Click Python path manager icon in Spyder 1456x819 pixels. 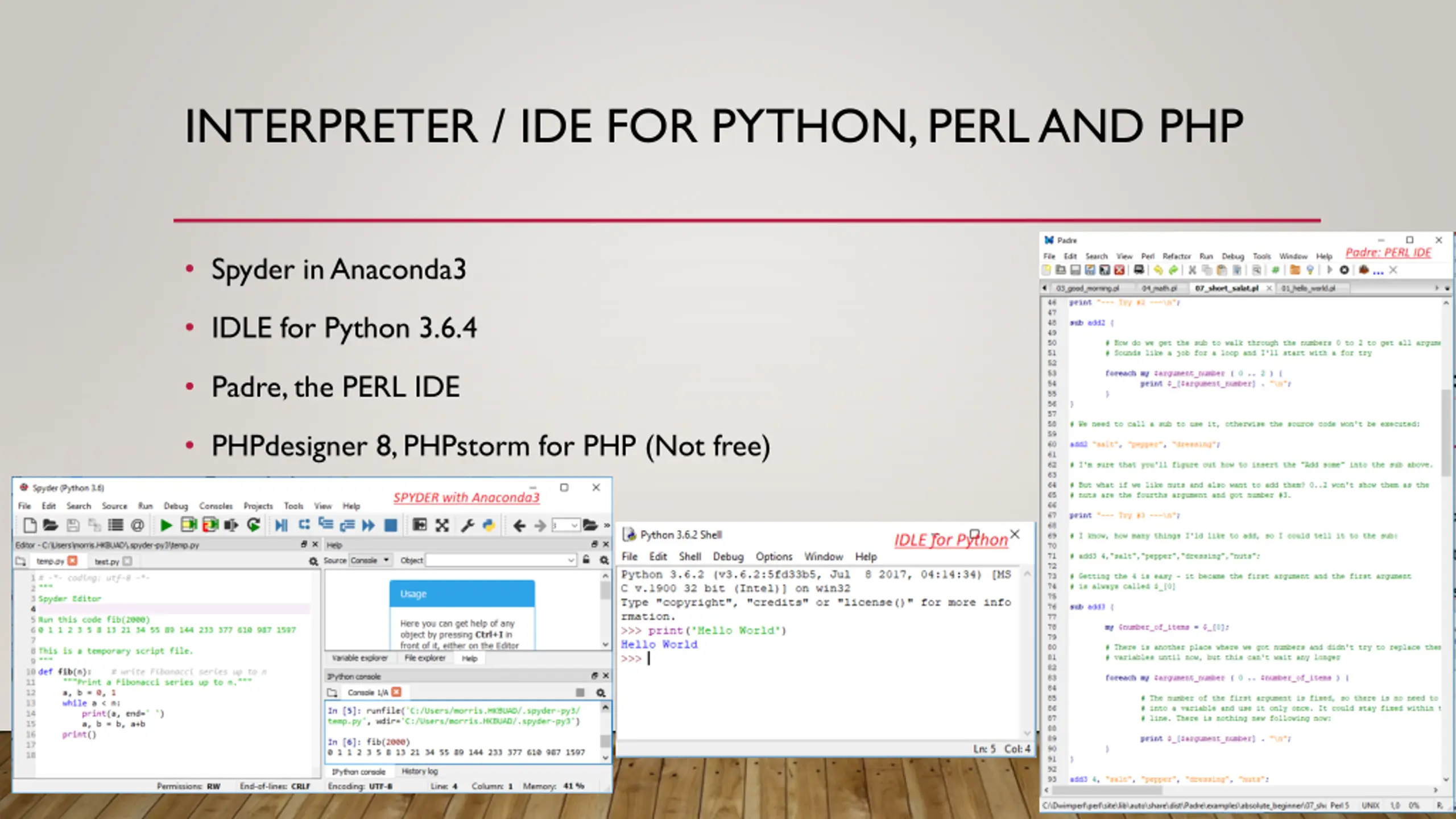click(489, 526)
